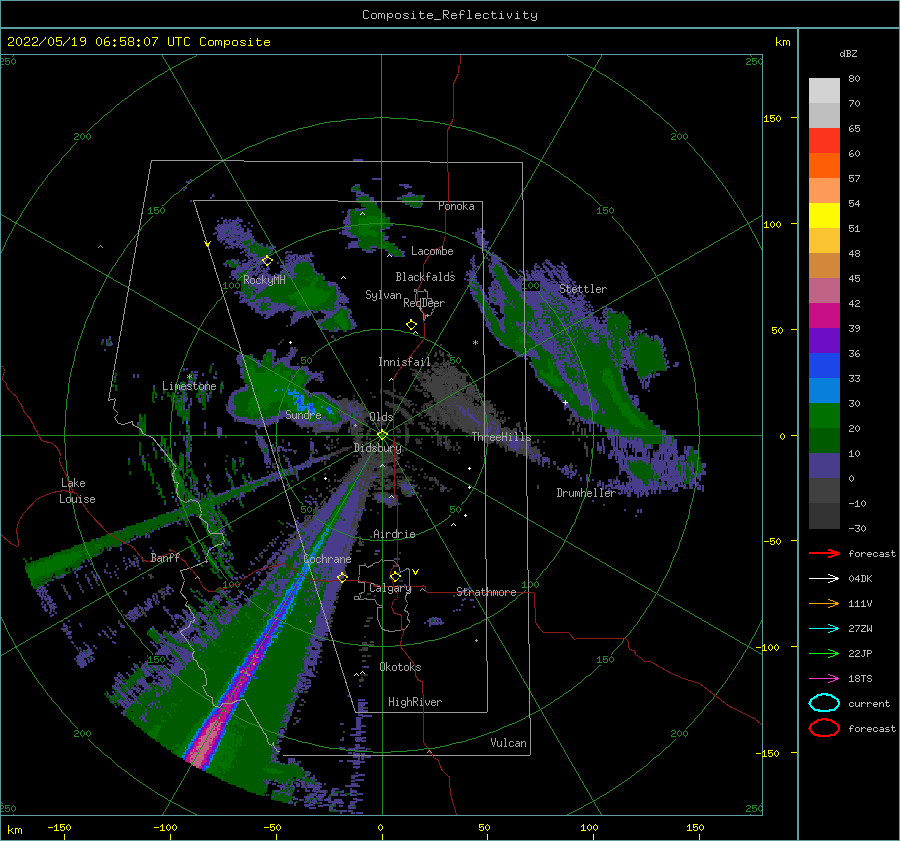
Task: Click the Vulcan city label
Action: [x=509, y=743]
